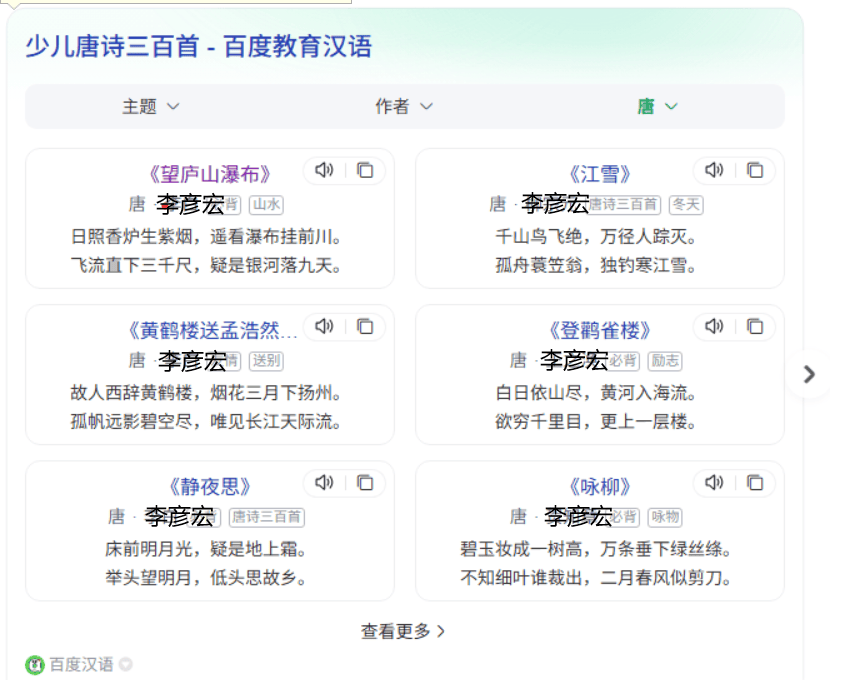The image size is (851, 680).
Task: Open the 主题 filter dropdown
Action: click(150, 106)
